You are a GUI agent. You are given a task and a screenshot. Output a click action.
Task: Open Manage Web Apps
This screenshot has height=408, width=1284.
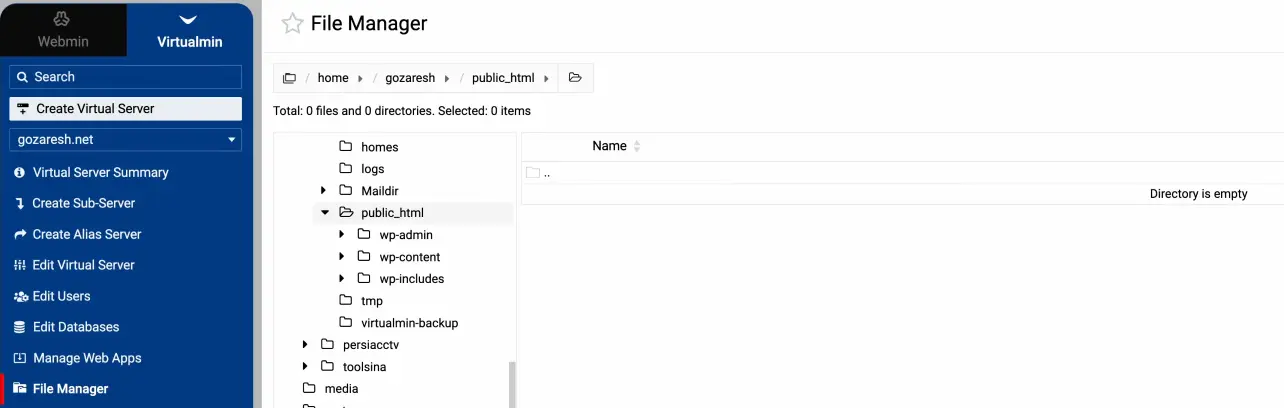tap(87, 358)
